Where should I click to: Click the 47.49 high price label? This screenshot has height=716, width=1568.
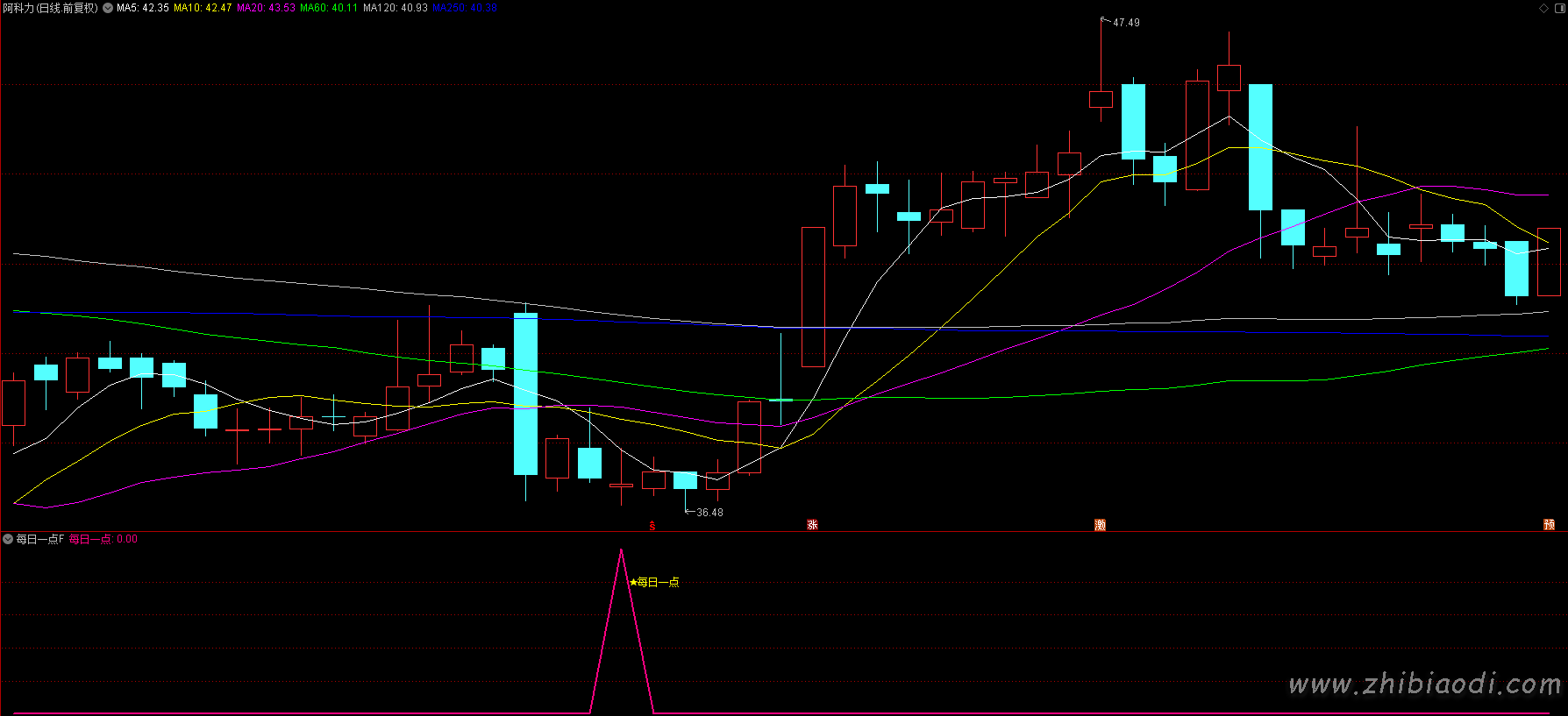[x=1126, y=23]
